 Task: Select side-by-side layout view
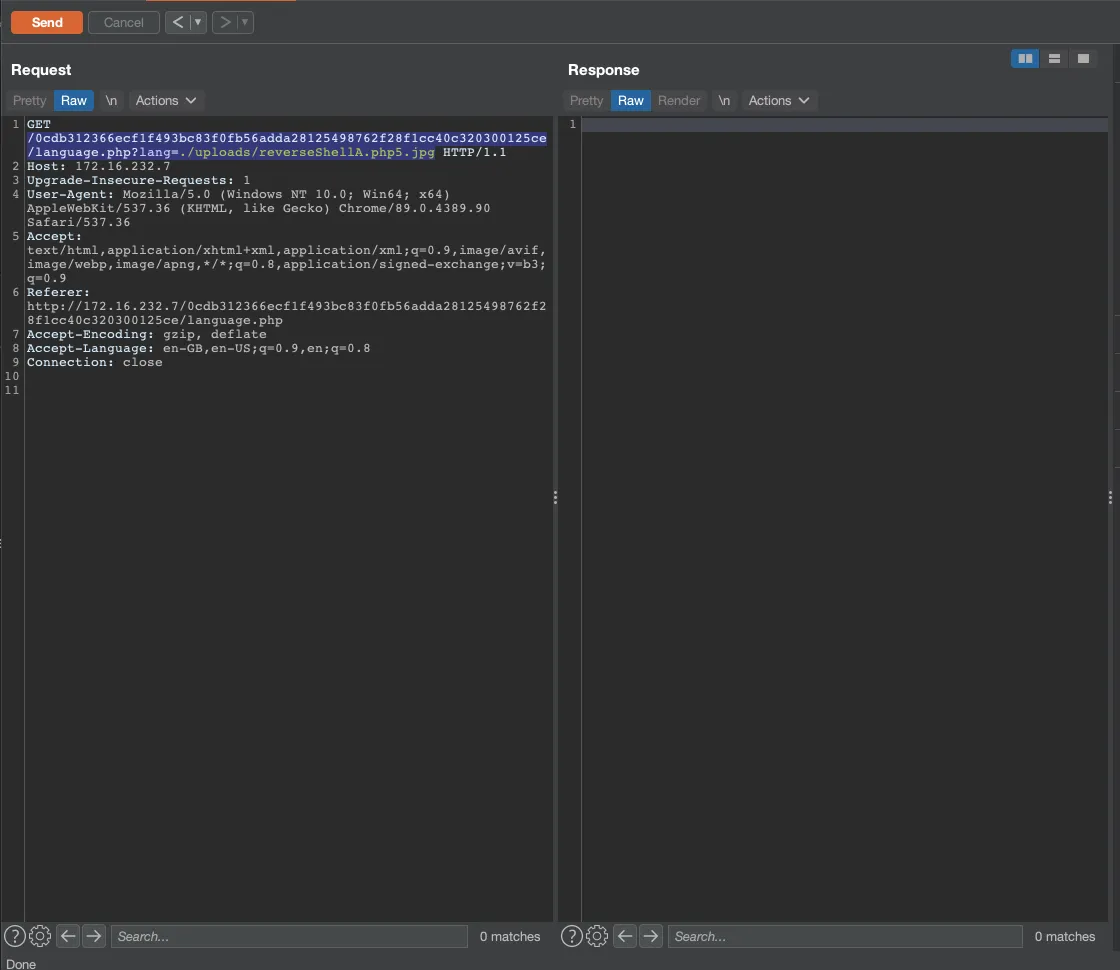[x=1025, y=59]
